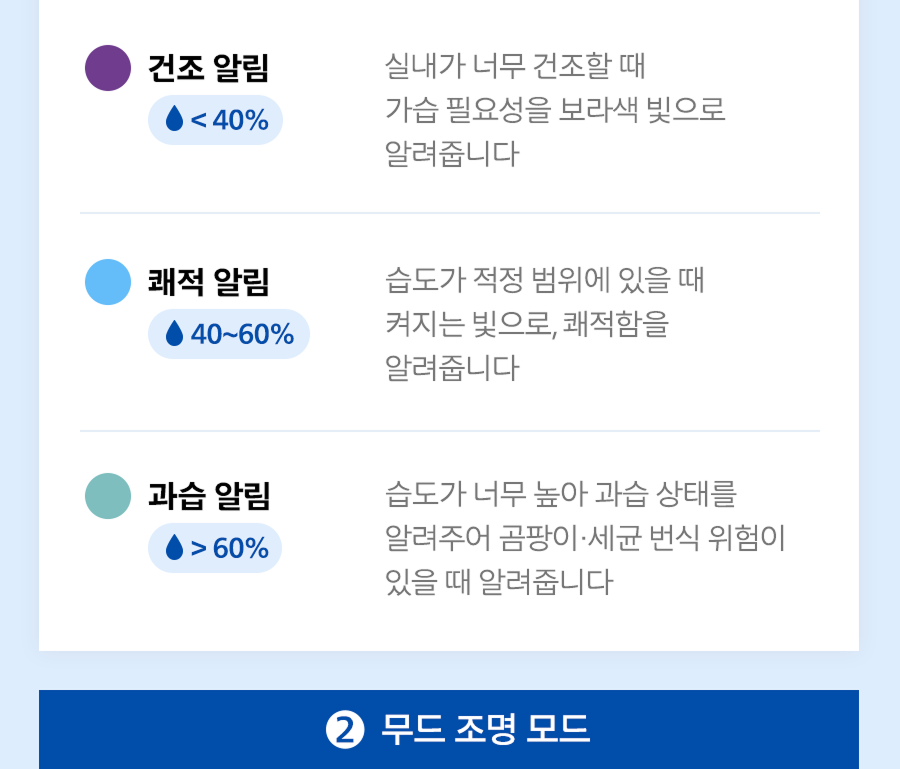Select the < 40% humidity badge

[x=215, y=120]
